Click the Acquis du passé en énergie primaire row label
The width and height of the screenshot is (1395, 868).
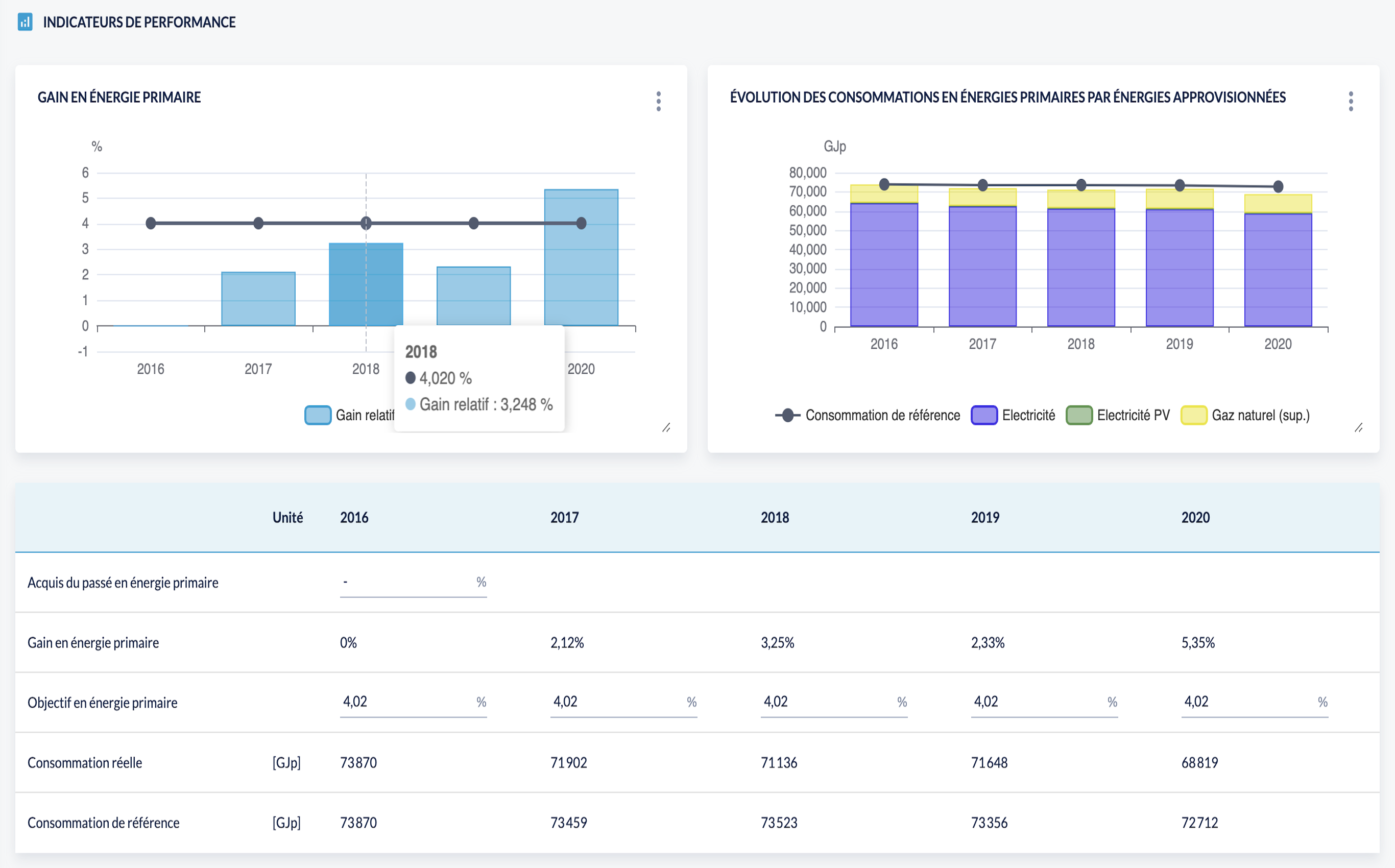point(123,583)
